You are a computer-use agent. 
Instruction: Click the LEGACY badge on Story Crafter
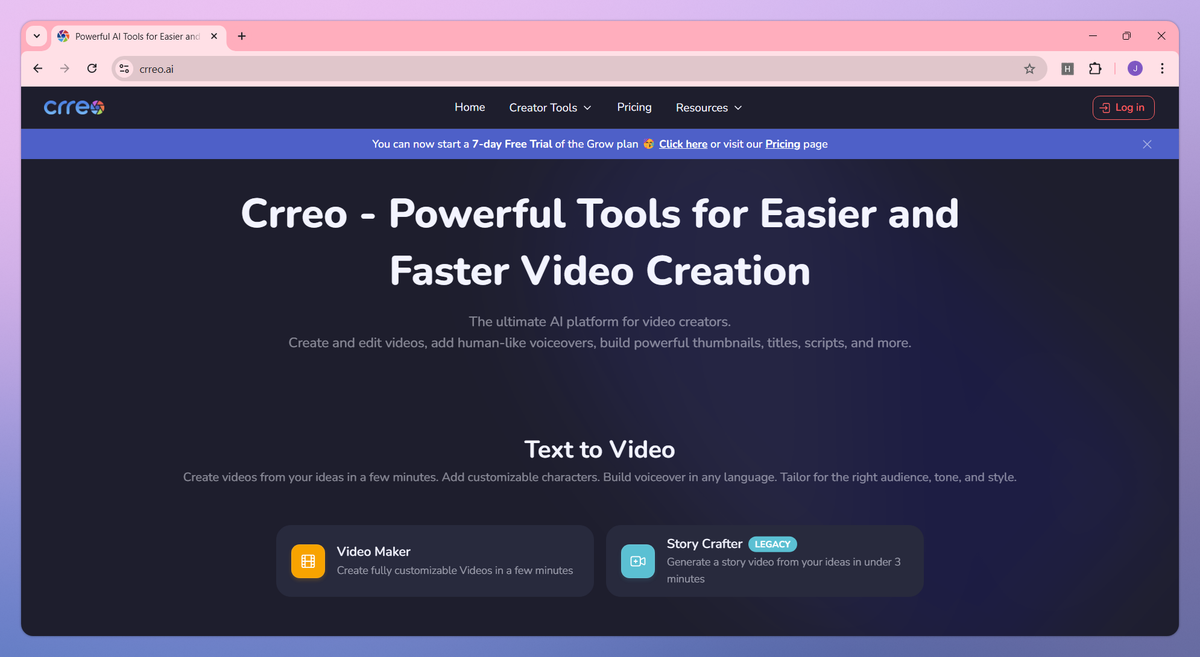[x=772, y=544]
